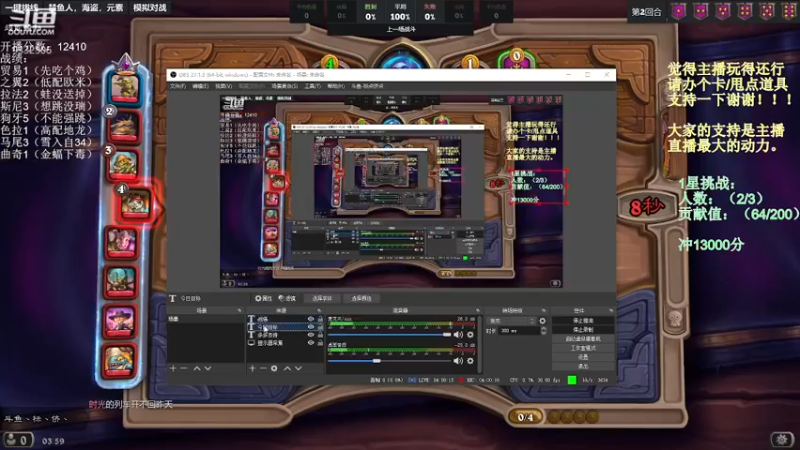Pop out the Audio Mixer dock panel
Image resolution: width=800 pixels, height=450 pixels.
[x=478, y=310]
